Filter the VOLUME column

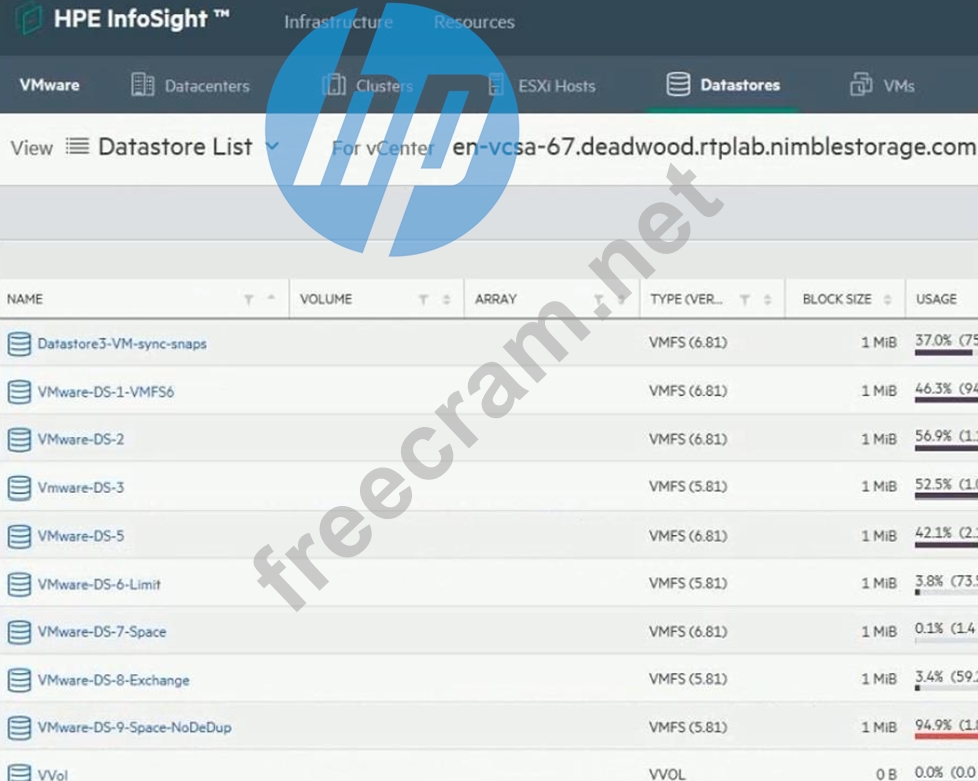[x=424, y=299]
